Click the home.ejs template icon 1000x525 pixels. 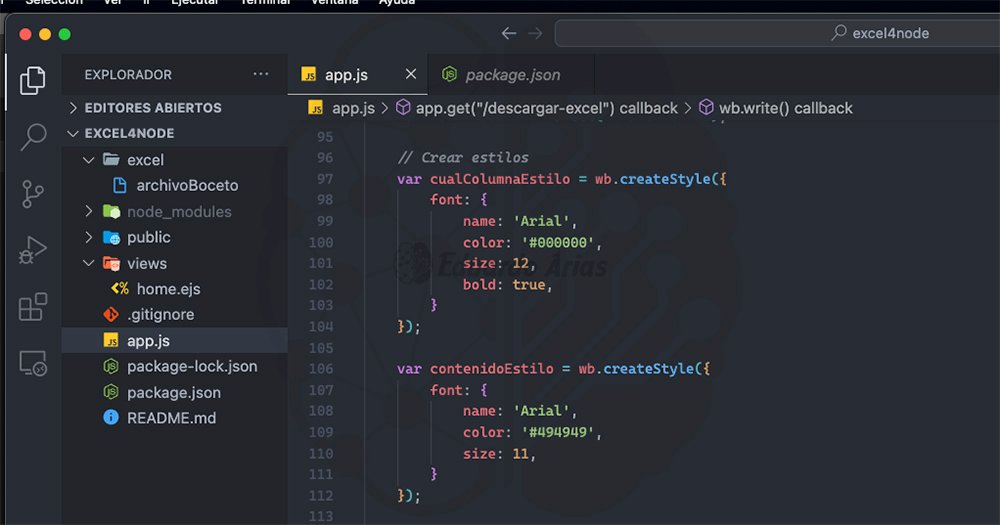pos(119,288)
